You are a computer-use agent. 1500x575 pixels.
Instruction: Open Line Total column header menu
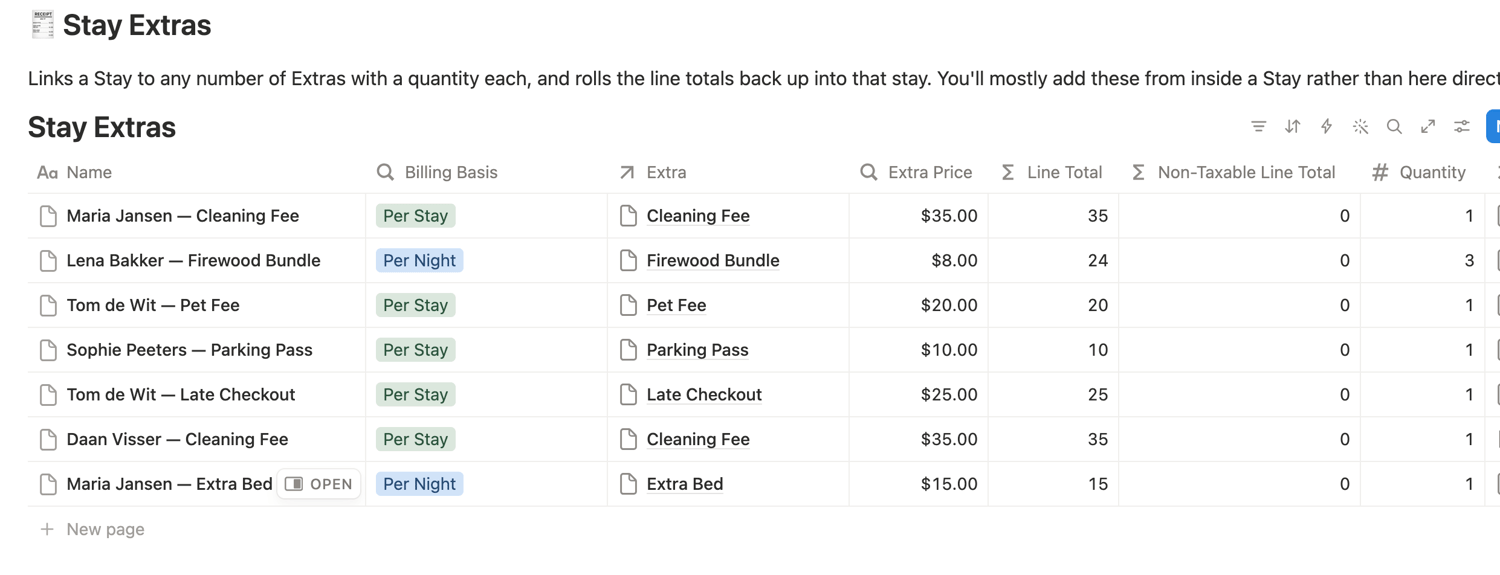(x=1053, y=172)
